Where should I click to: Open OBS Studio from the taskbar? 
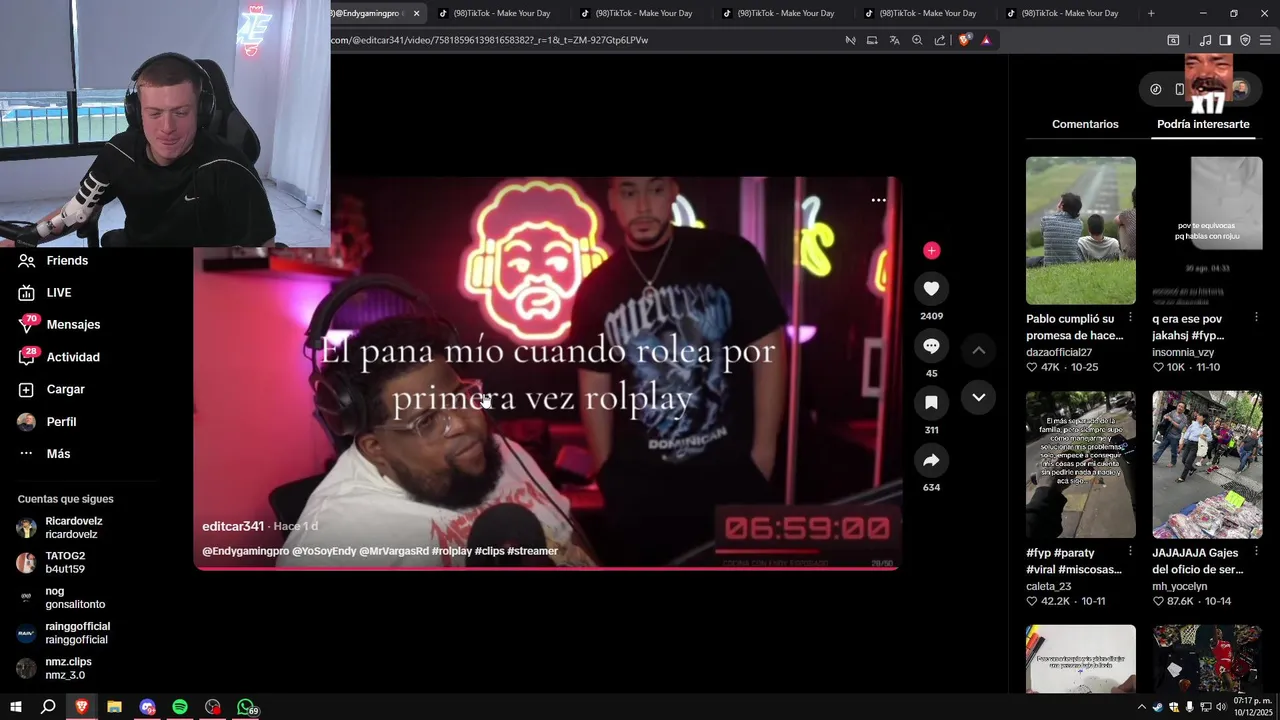[x=213, y=707]
